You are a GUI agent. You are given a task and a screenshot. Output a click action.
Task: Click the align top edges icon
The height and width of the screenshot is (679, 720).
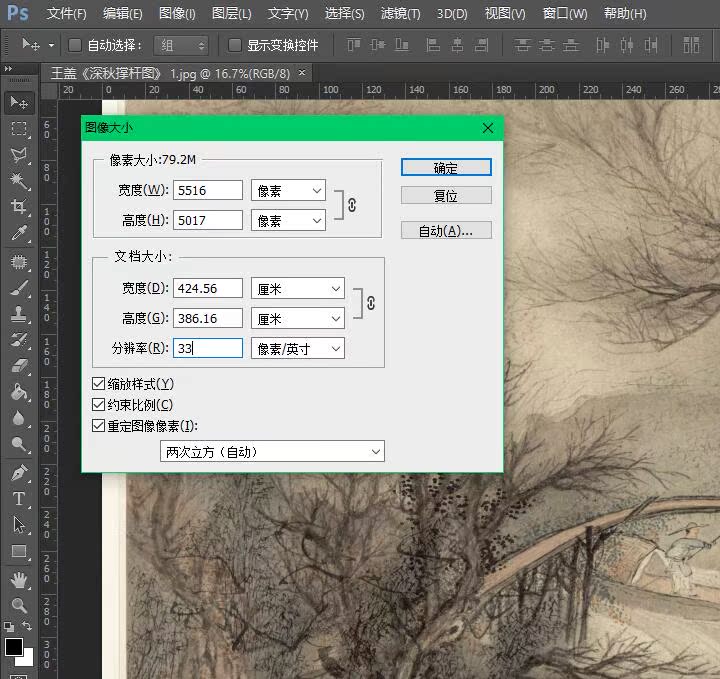pyautogui.click(x=354, y=45)
